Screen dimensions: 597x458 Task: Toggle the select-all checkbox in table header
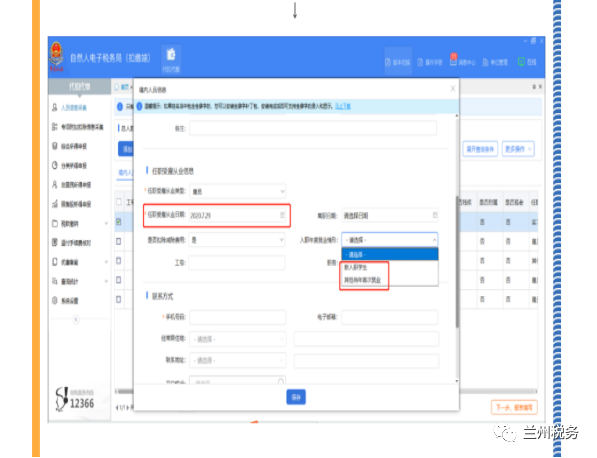(x=119, y=202)
